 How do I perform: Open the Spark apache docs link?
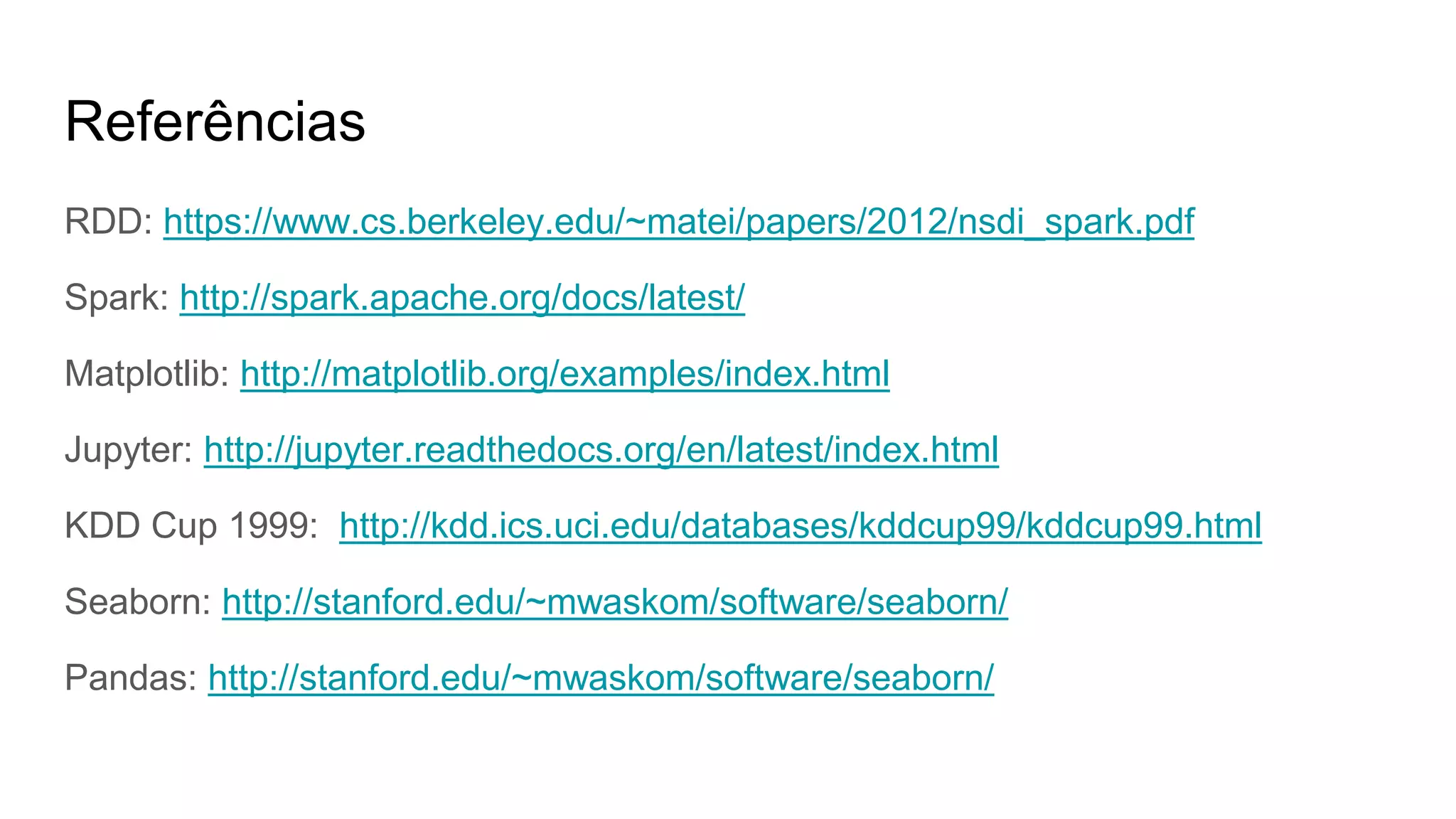pyautogui.click(x=462, y=298)
